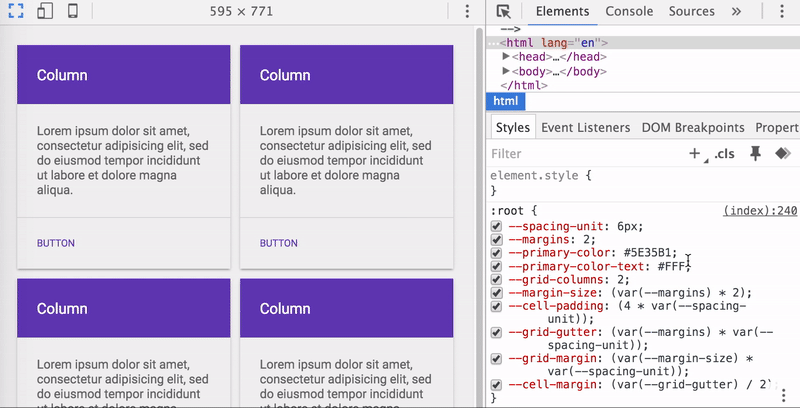Click the .cls toggle button
Image resolution: width=800 pixels, height=408 pixels.
pos(724,154)
